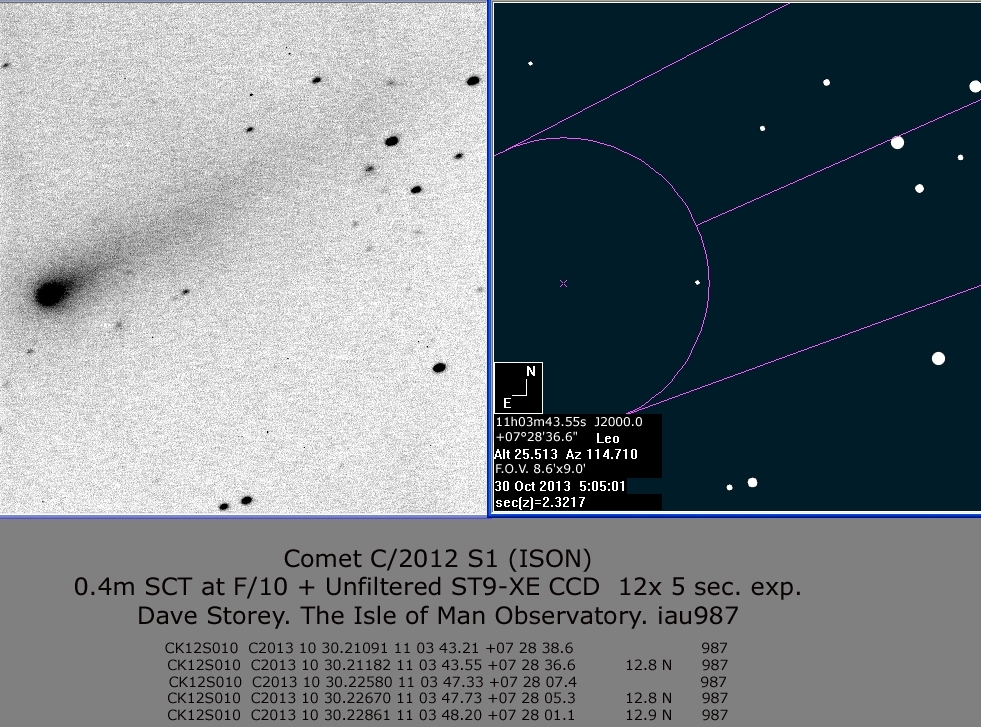Click the N/E compass orientation indicator
Screen dimensions: 981x727
[x=519, y=387]
